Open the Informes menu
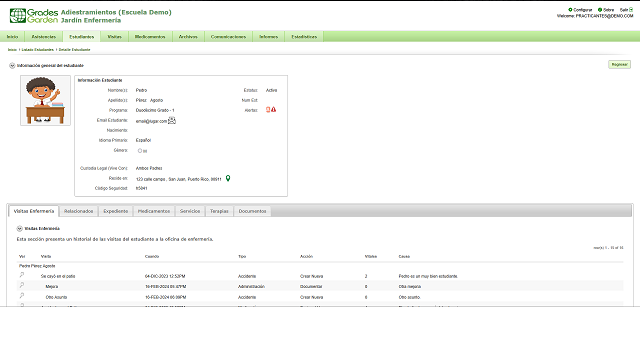 pyautogui.click(x=269, y=37)
